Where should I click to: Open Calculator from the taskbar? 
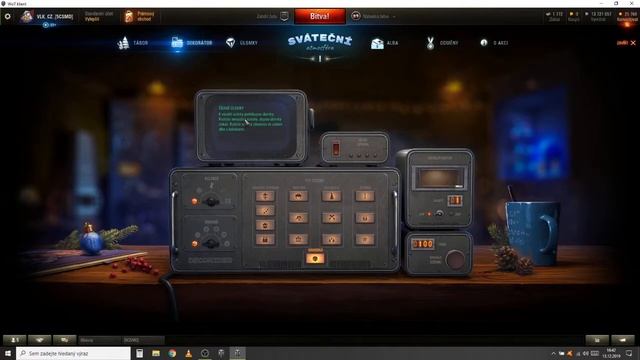pos(140,353)
